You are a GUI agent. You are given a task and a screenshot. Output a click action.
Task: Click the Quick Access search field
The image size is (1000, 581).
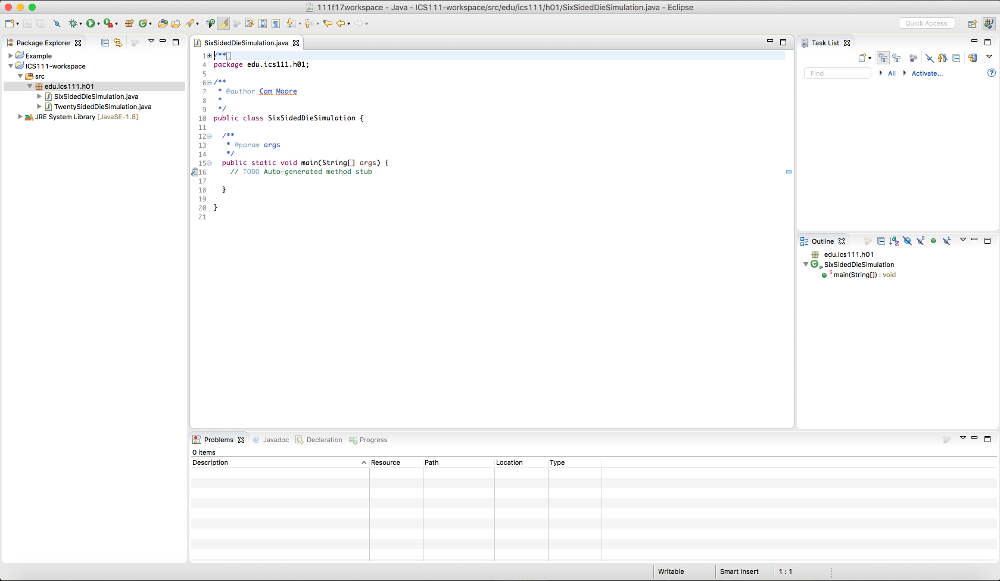(x=927, y=23)
